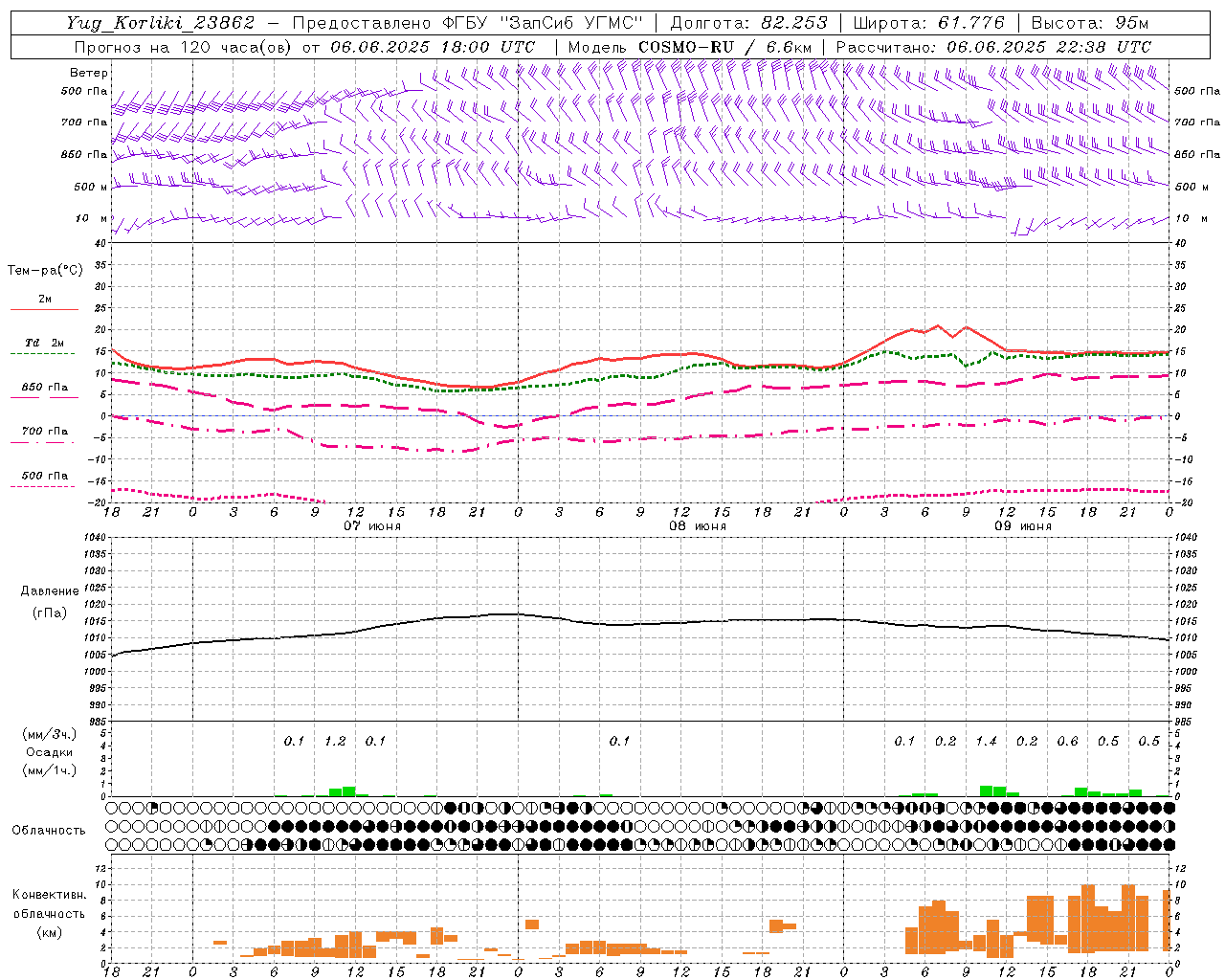This screenshot has height=980, width=1225.
Task: Click the '850 гПа' temperature legend entry
Action: [45, 388]
